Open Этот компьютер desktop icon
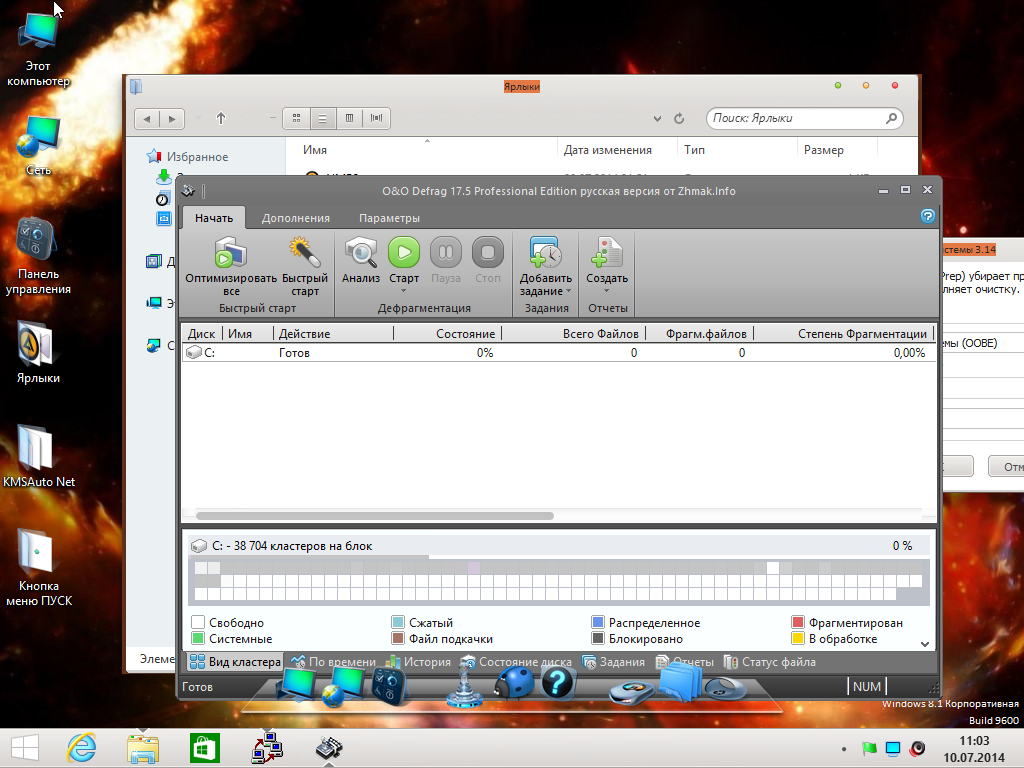The width and height of the screenshot is (1024, 768). click(x=38, y=49)
